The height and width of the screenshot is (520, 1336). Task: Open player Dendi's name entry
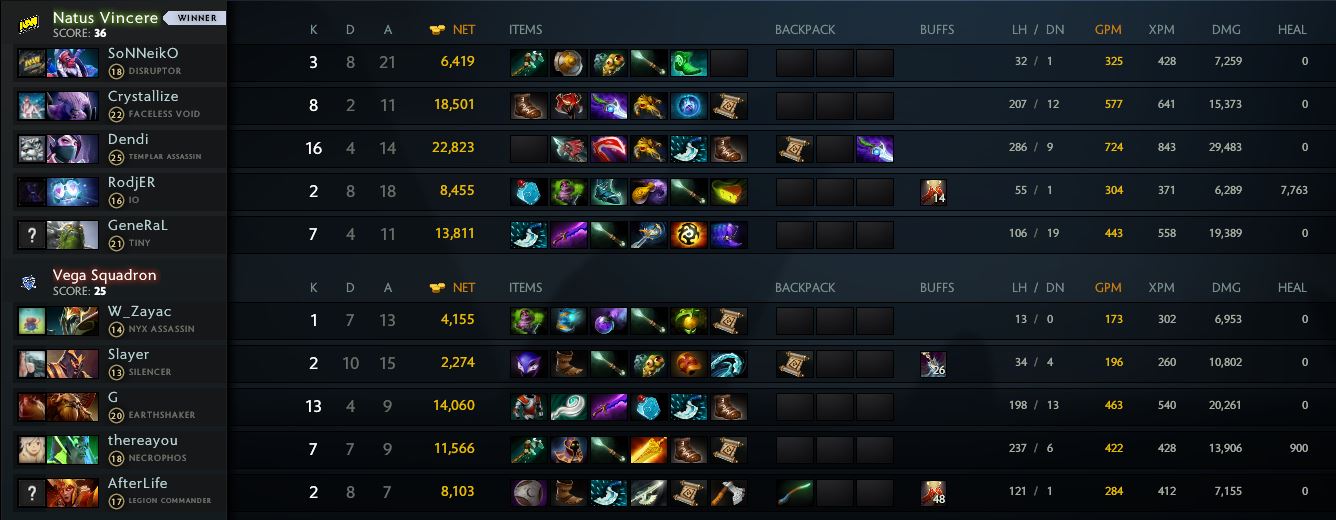click(128, 140)
